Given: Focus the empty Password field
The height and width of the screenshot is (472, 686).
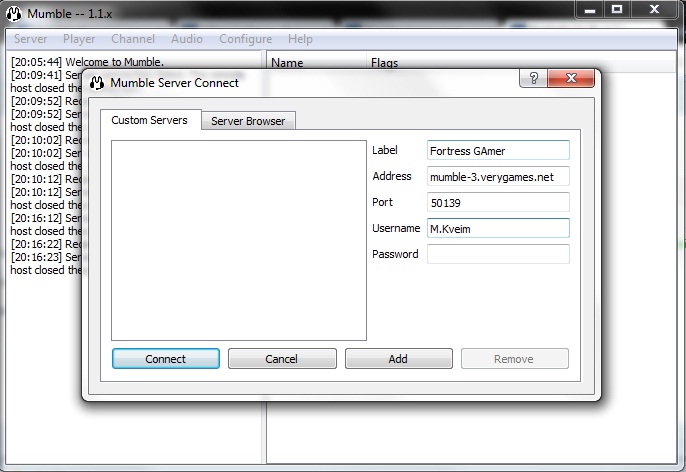Looking at the screenshot, I should click(498, 254).
